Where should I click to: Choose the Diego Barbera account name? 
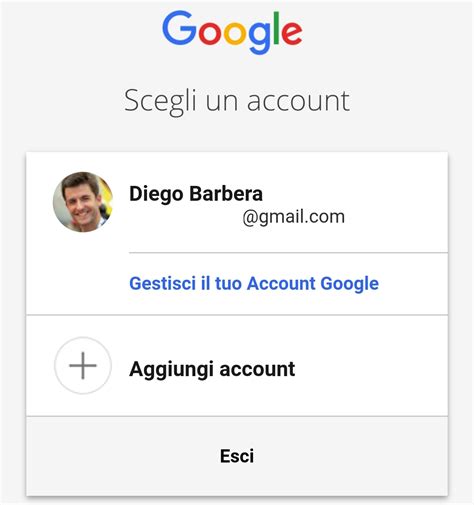(x=196, y=193)
